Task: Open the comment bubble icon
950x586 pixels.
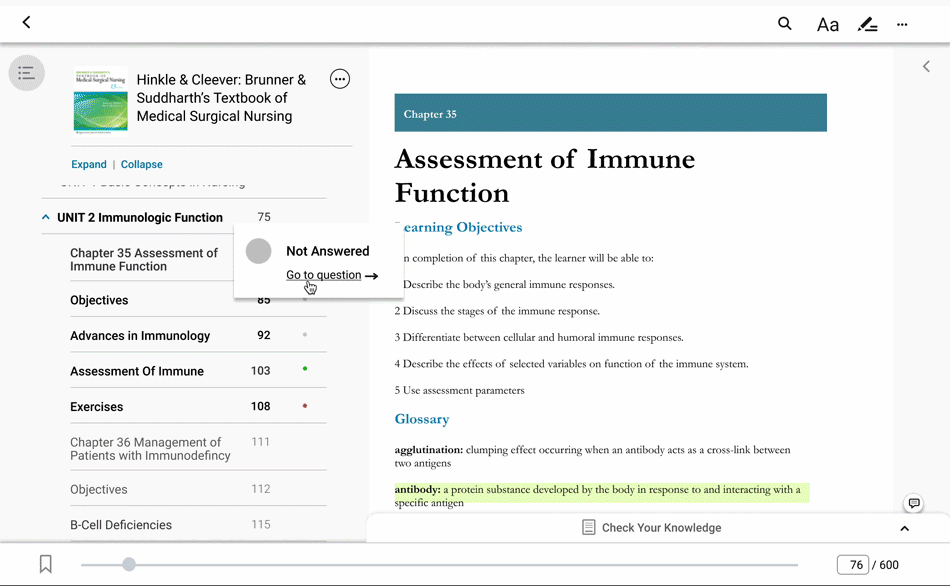Action: 914,503
